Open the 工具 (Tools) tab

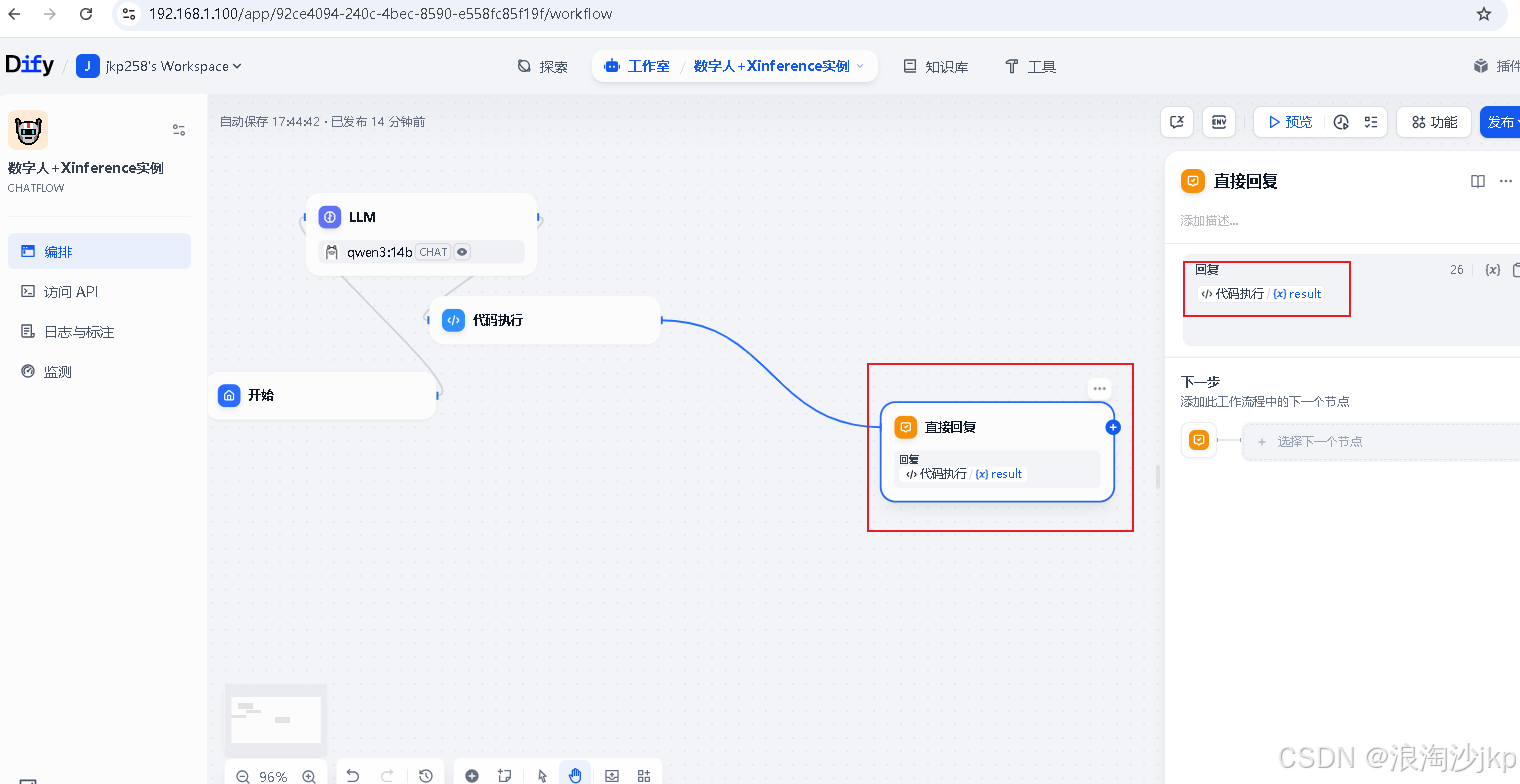coord(1030,66)
